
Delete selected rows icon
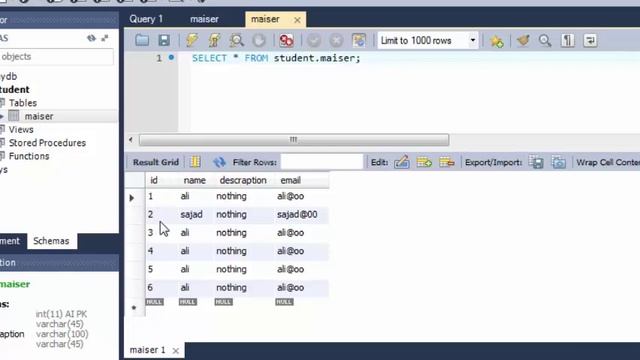coord(447,162)
